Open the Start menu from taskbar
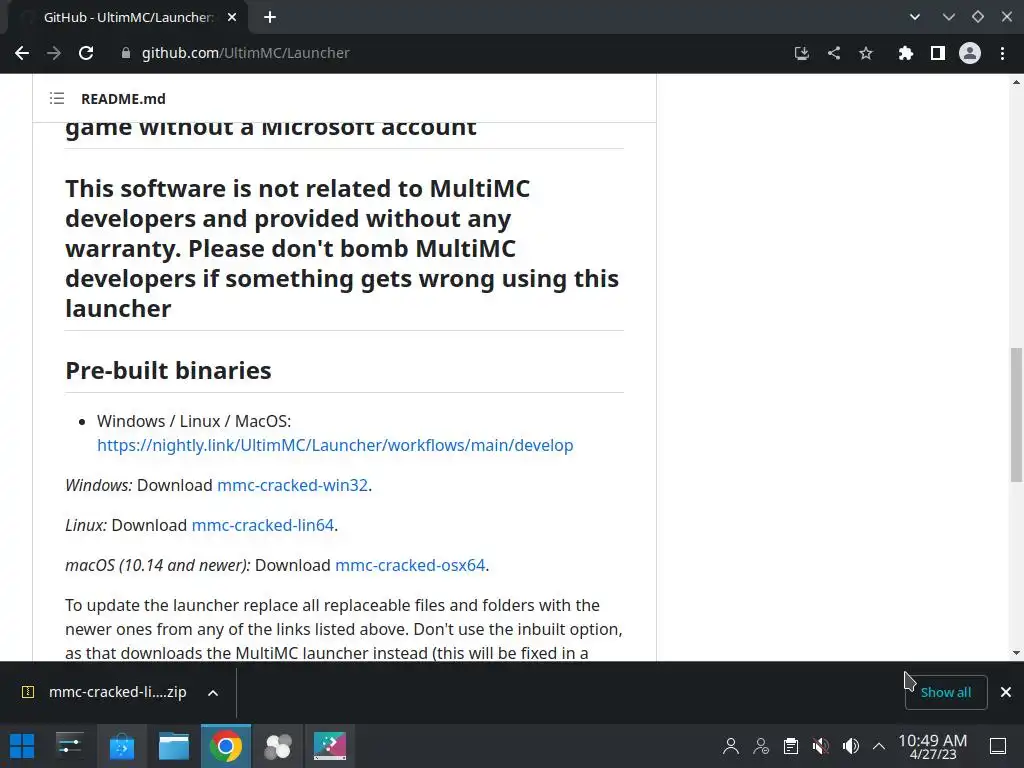Screen dimensions: 1024x768 point(22,746)
